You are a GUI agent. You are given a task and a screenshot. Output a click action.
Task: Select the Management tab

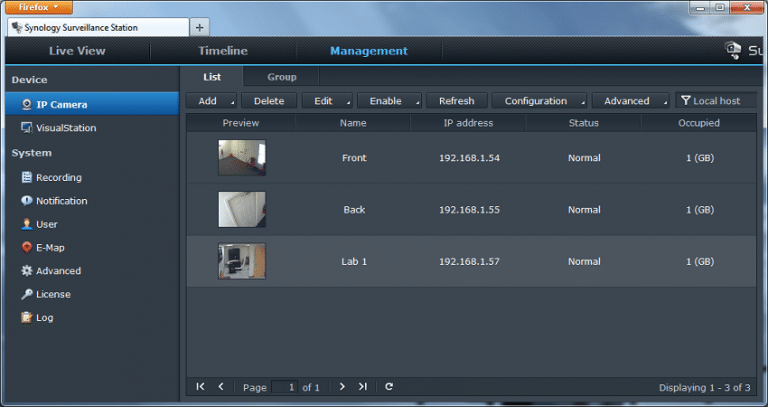tap(369, 51)
